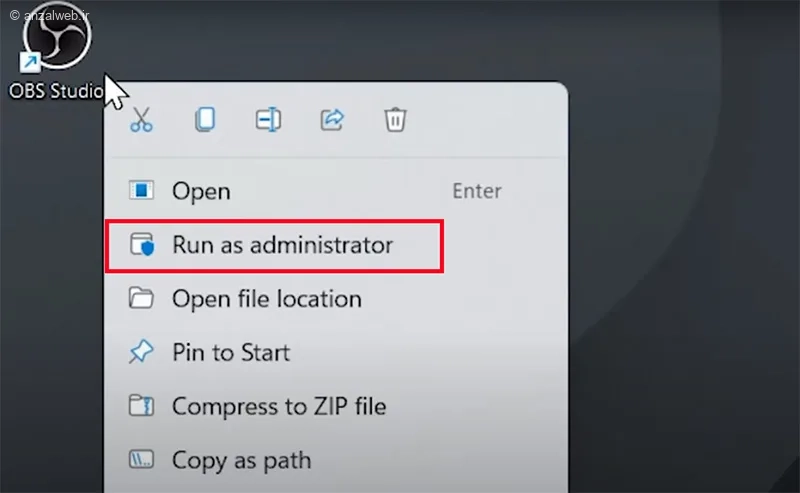Select Copy as path
800x493 pixels.
coord(337,460)
